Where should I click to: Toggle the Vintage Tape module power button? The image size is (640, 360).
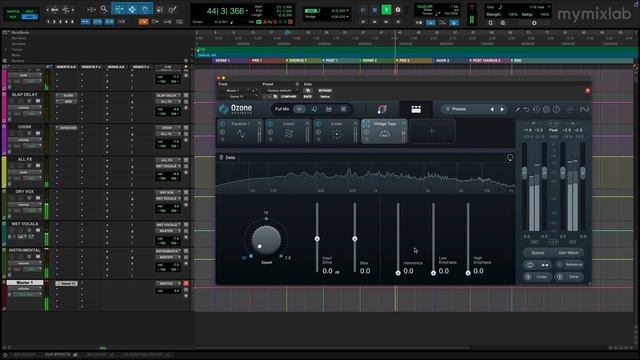coord(366,124)
